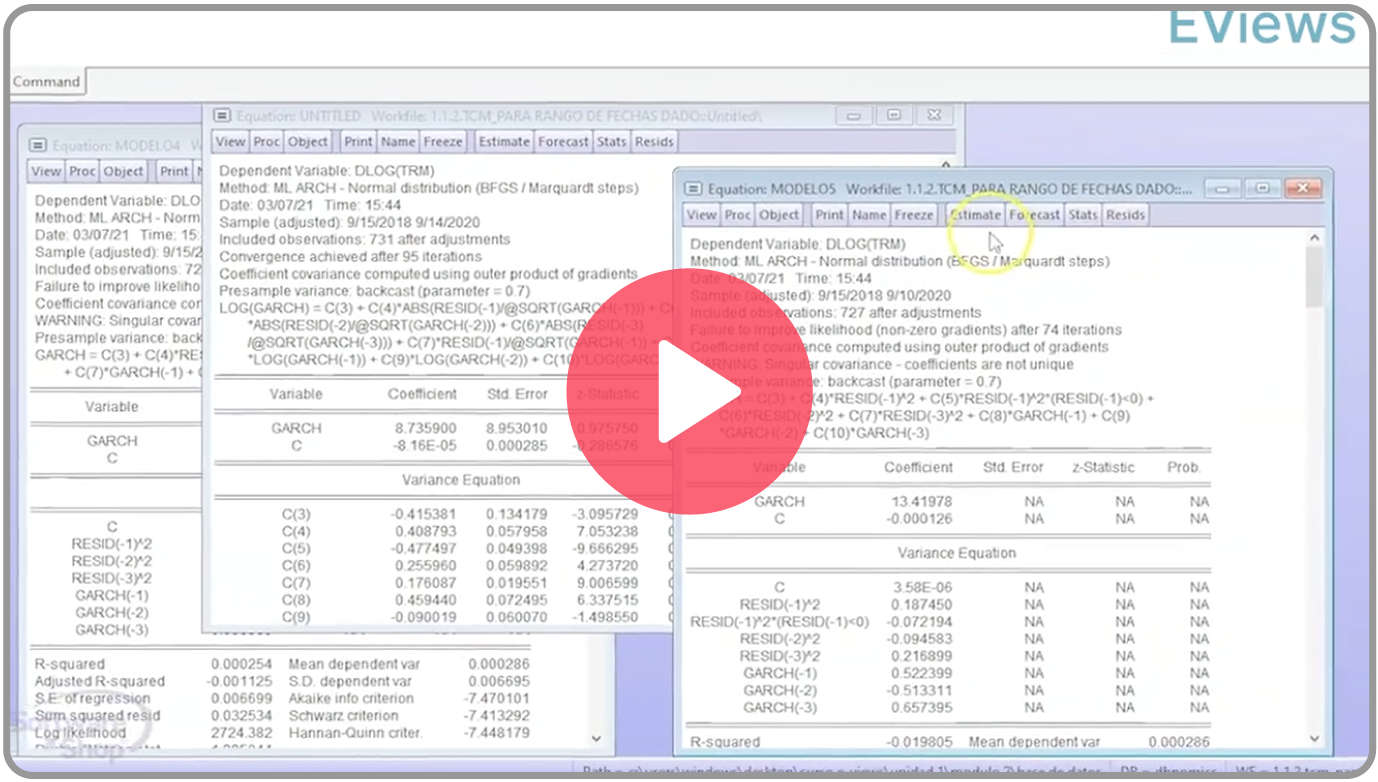
Task: Click Name in the UNTITLED equation window
Action: (398, 142)
